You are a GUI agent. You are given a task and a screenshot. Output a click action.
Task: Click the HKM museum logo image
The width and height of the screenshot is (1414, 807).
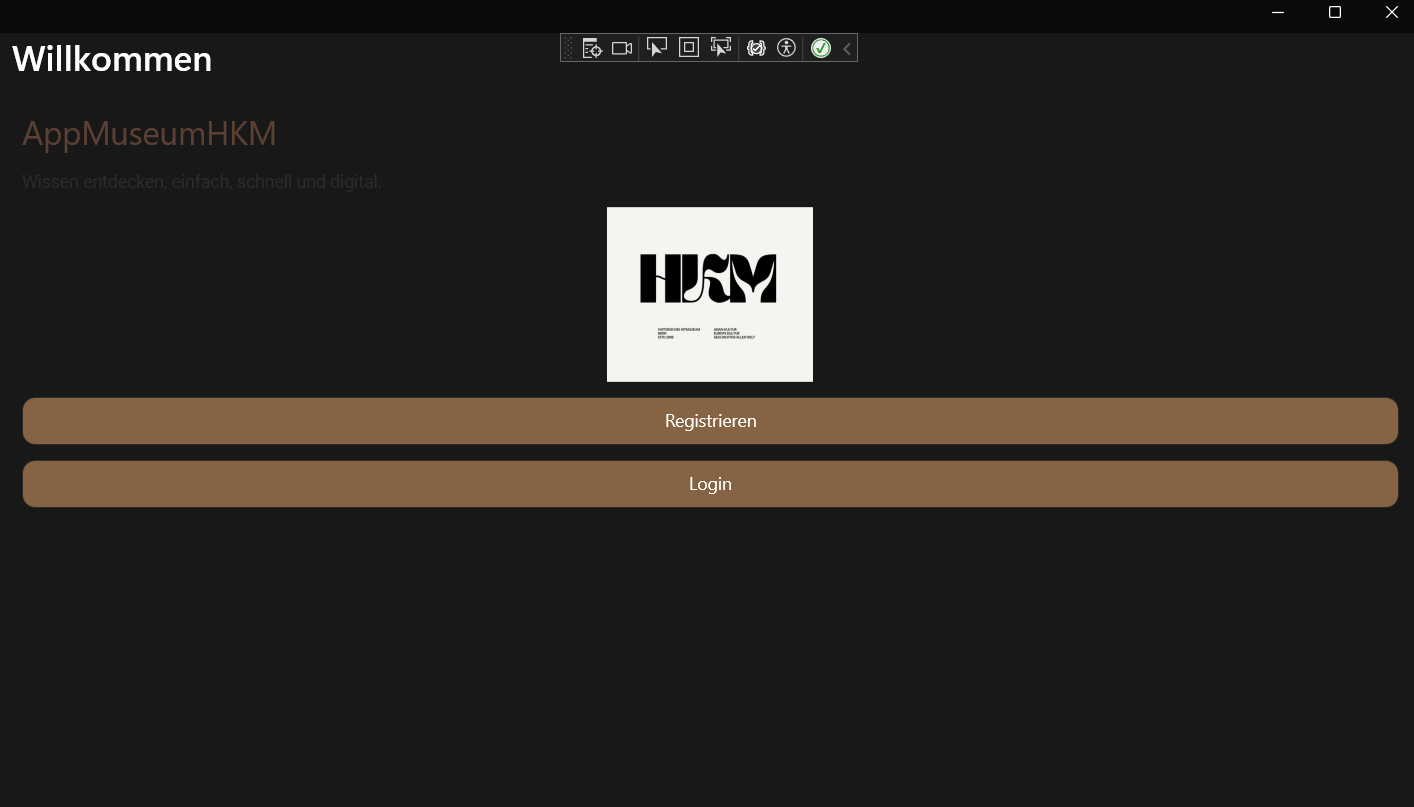click(x=710, y=294)
